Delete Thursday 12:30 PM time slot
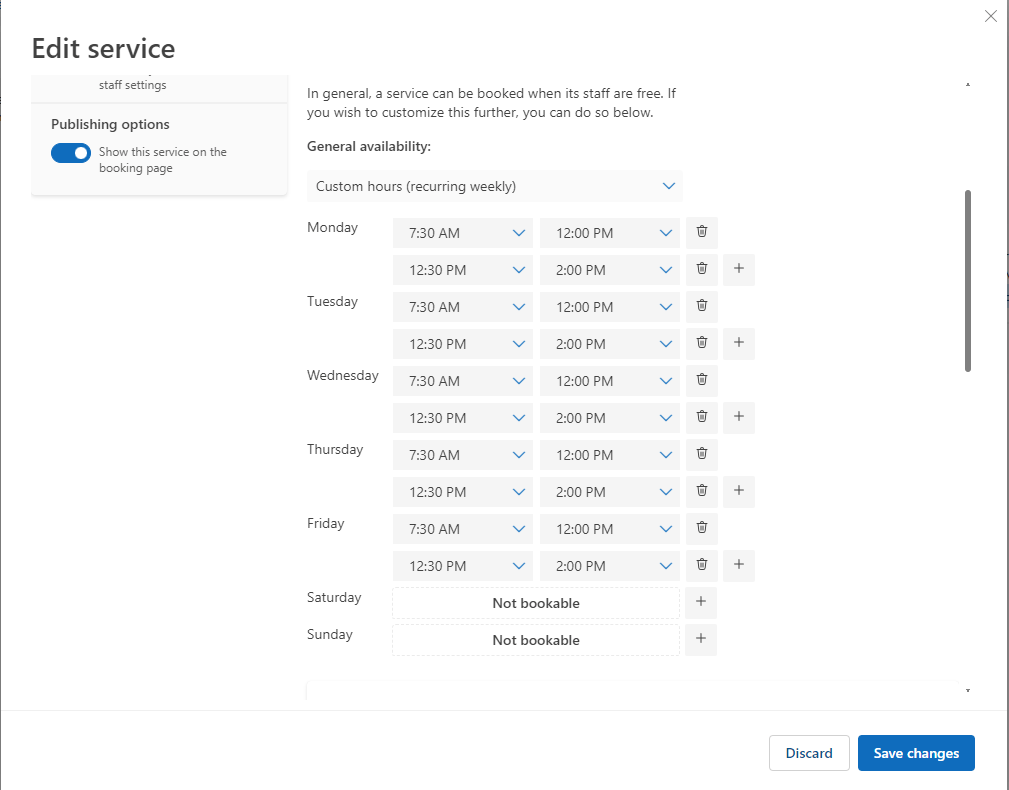Screen dimensions: 1009x790 [701, 491]
